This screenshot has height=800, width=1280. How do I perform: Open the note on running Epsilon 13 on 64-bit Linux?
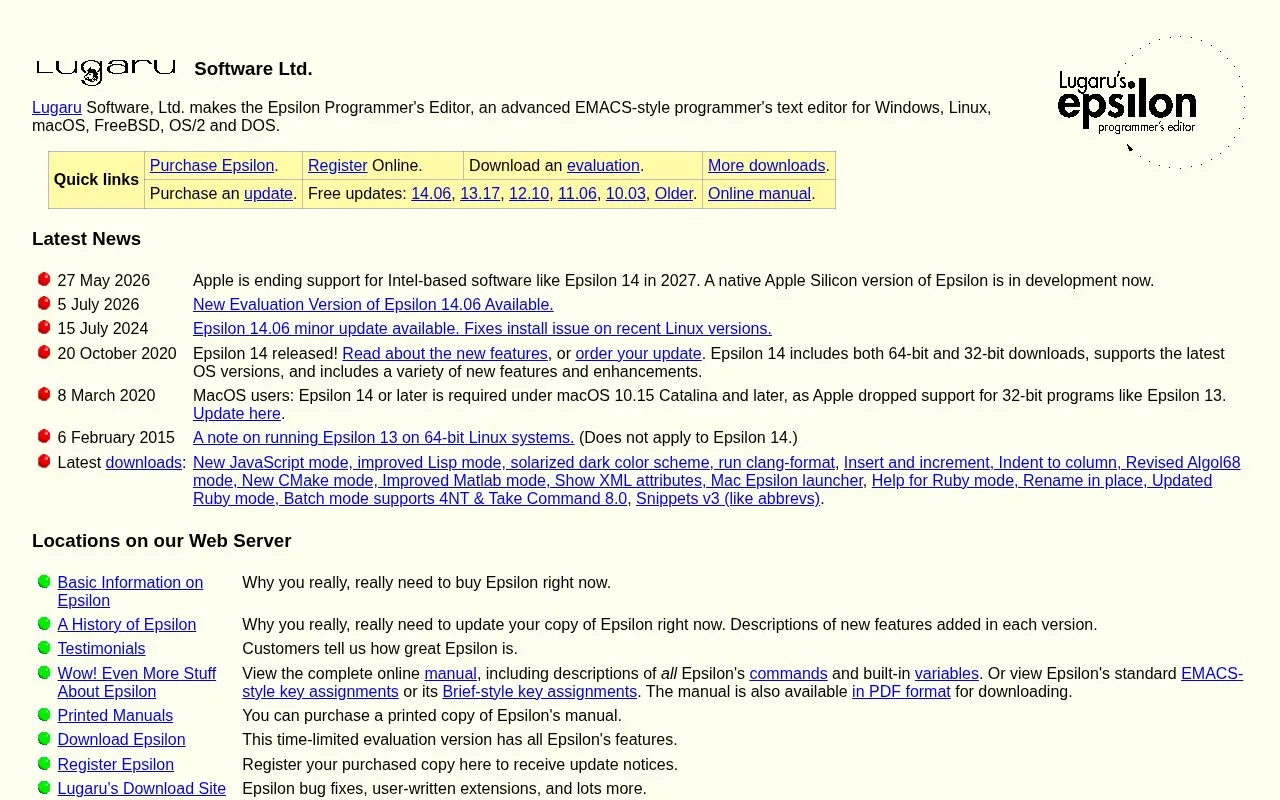click(x=384, y=438)
